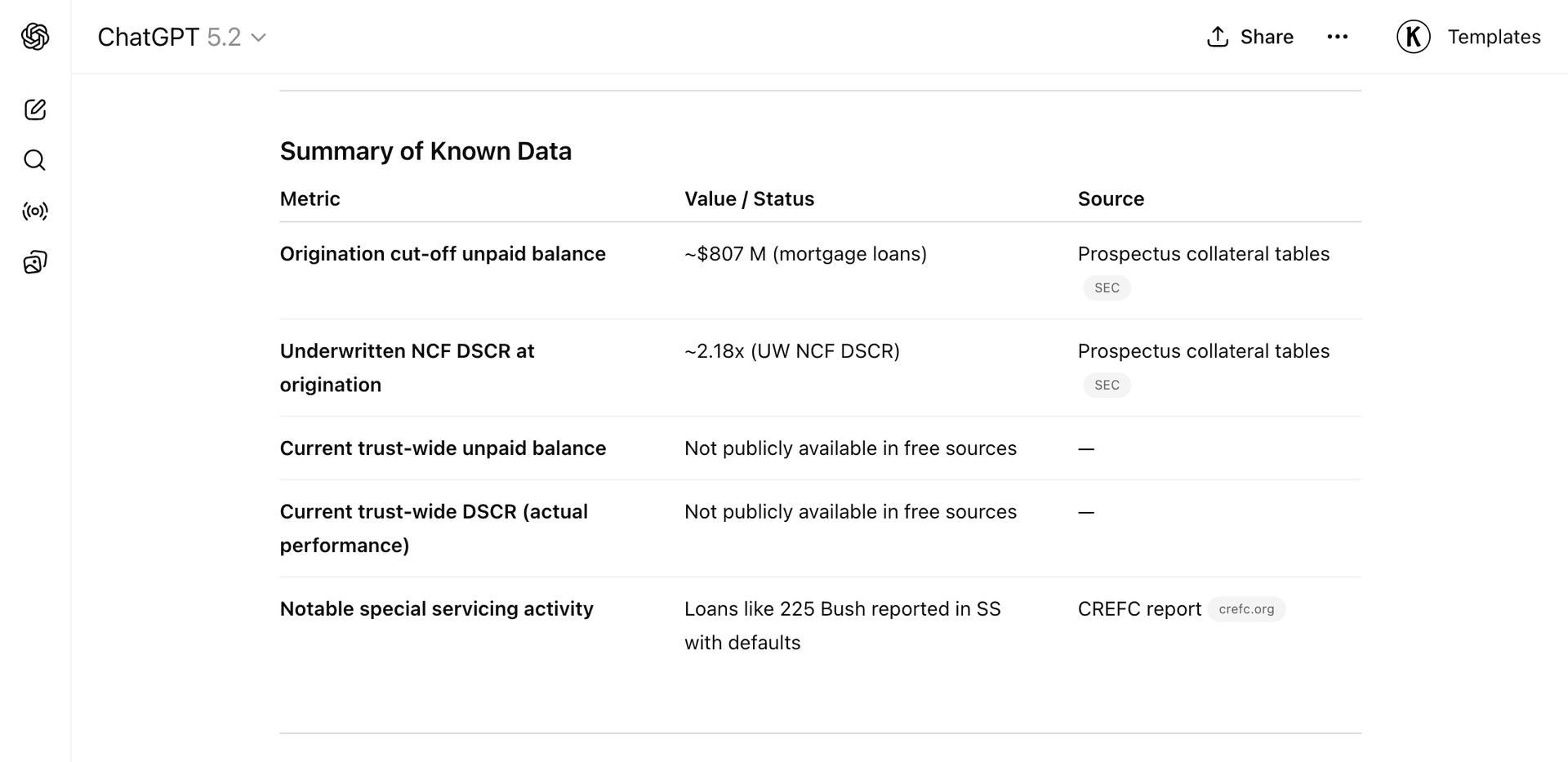The width and height of the screenshot is (1568, 762).
Task: Click the ChatGPT title in the header
Action: click(x=148, y=37)
